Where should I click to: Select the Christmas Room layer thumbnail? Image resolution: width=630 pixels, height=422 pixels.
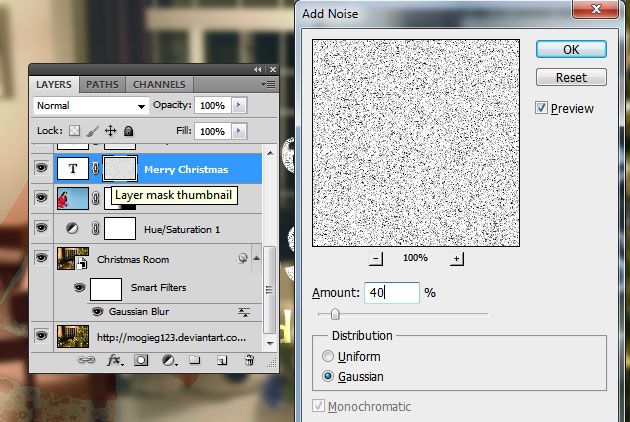(73, 258)
